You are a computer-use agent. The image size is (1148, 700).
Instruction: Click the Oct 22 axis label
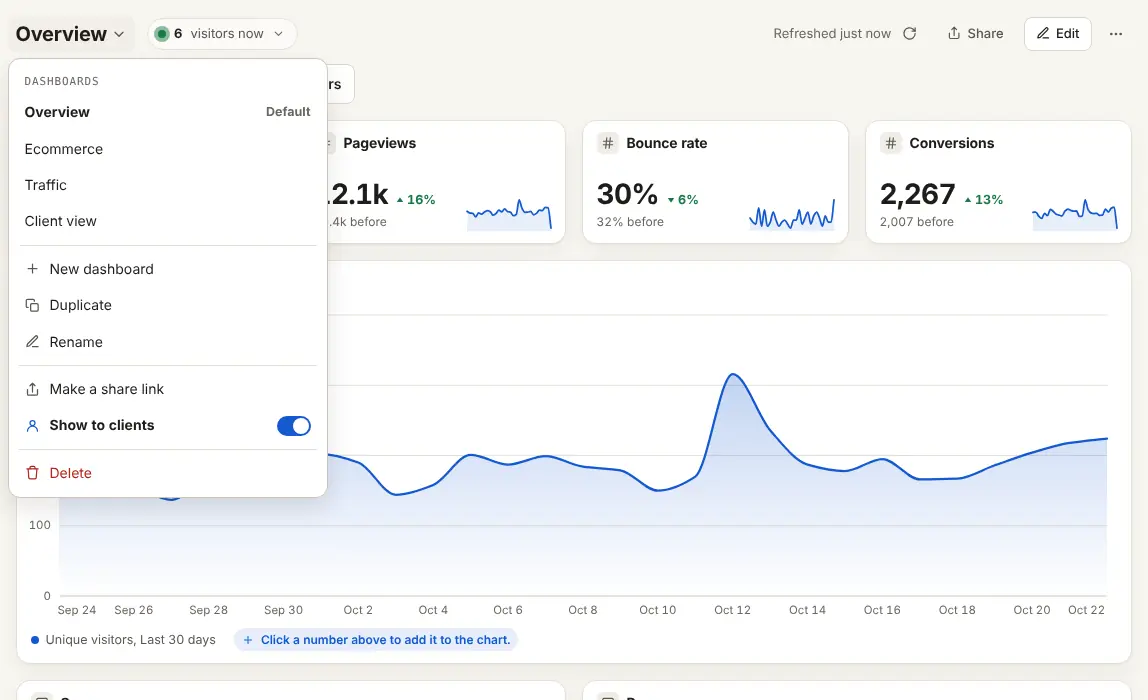click(1086, 610)
